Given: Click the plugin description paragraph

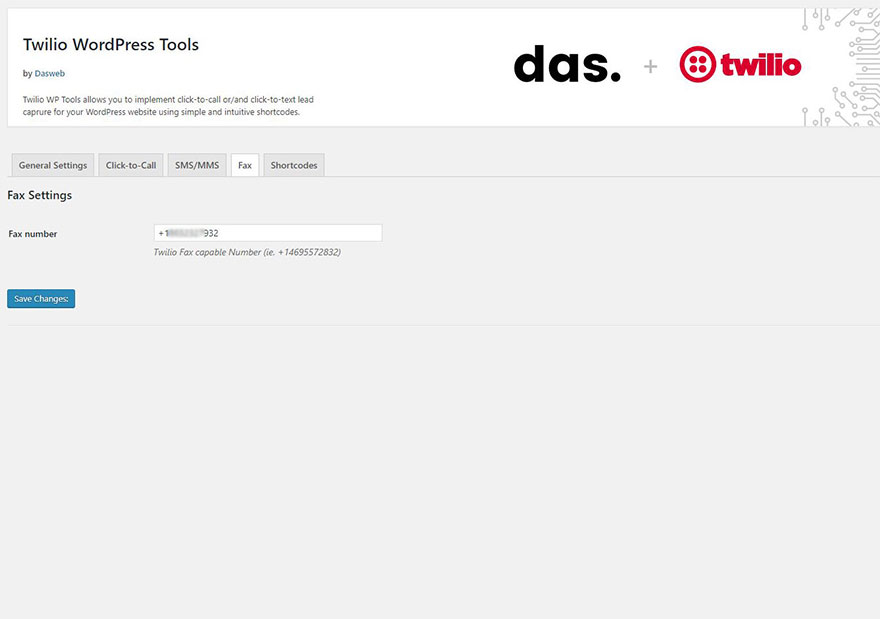Looking at the screenshot, I should pyautogui.click(x=168, y=106).
